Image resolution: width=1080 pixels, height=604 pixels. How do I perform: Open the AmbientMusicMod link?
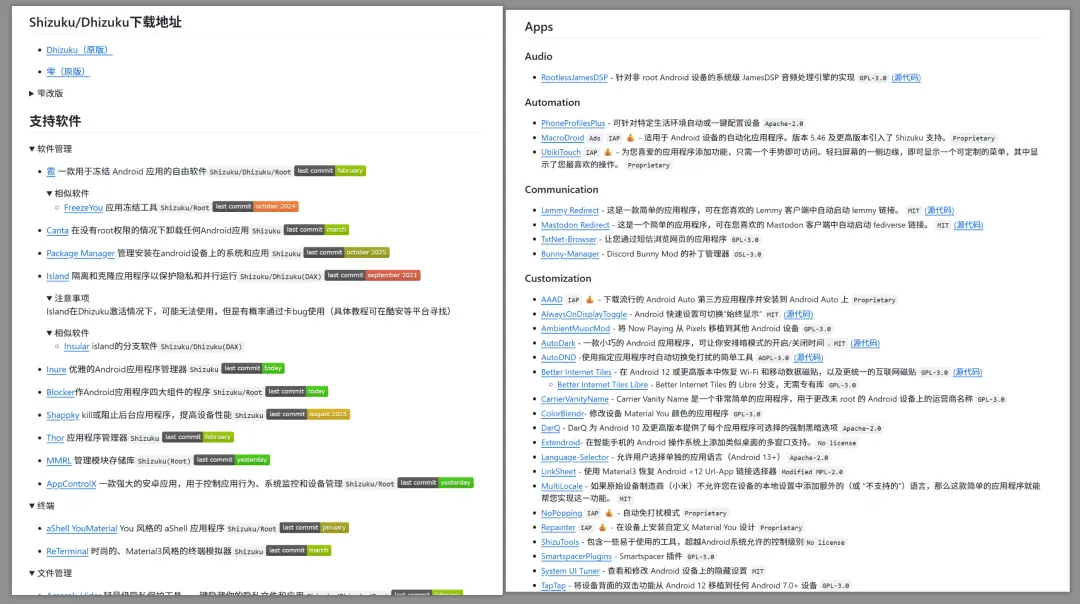click(x=575, y=329)
